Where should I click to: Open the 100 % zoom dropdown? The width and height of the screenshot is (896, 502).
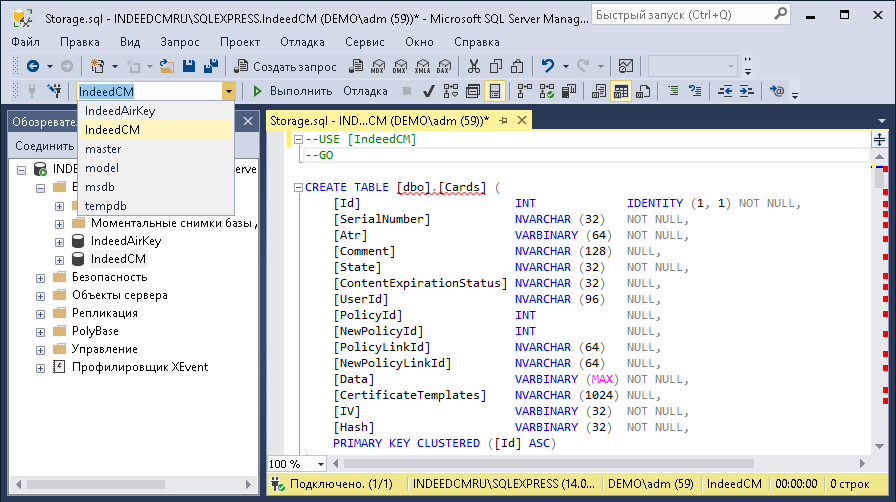320,464
